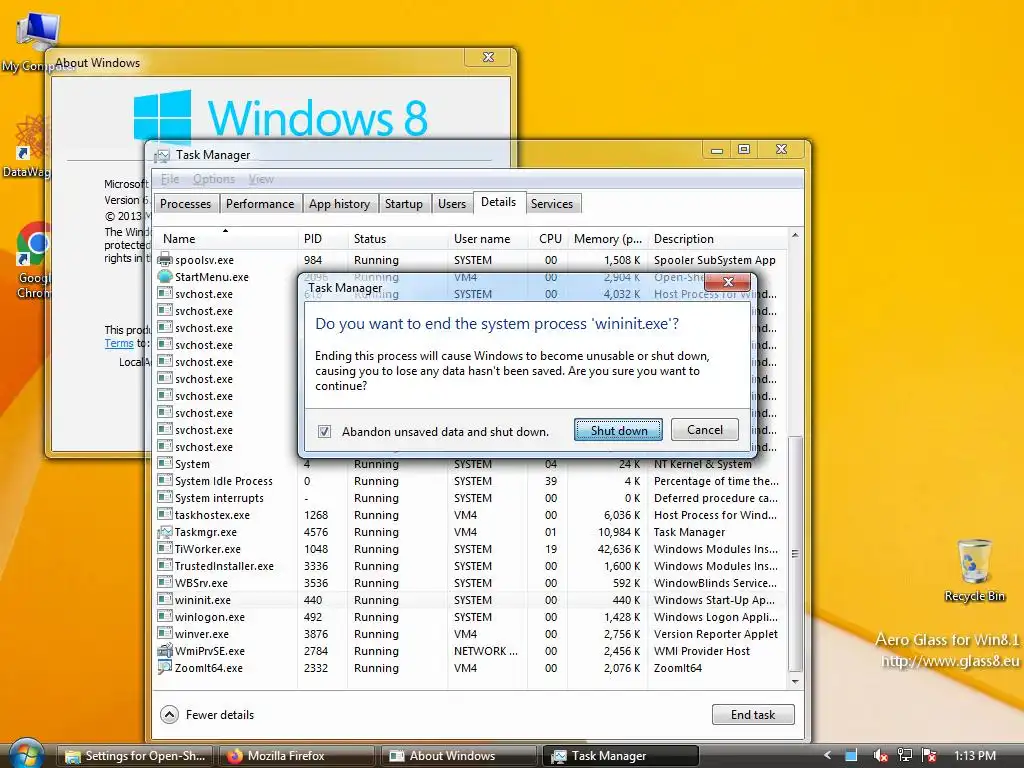This screenshot has width=1024, height=768.
Task: Select the 'WMI Provider Host' description
Action: coord(702,651)
